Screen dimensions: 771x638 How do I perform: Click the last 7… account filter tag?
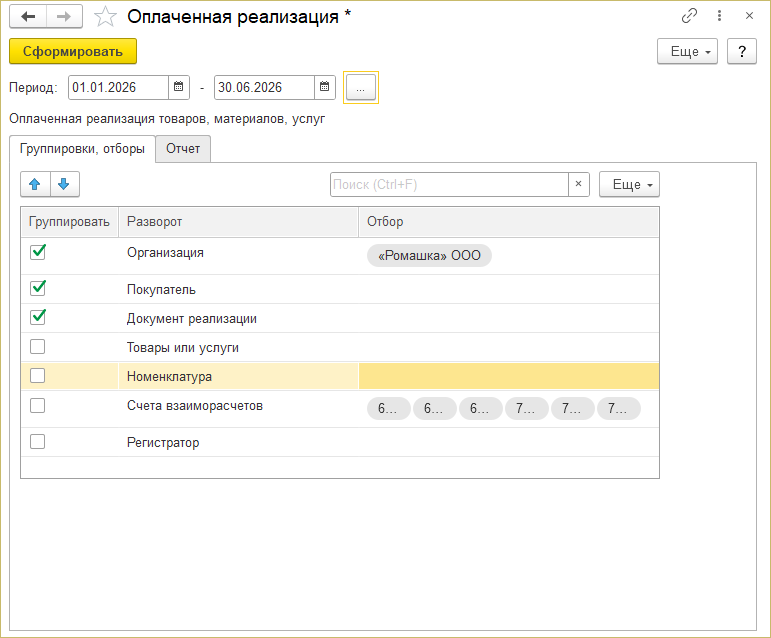(619, 408)
